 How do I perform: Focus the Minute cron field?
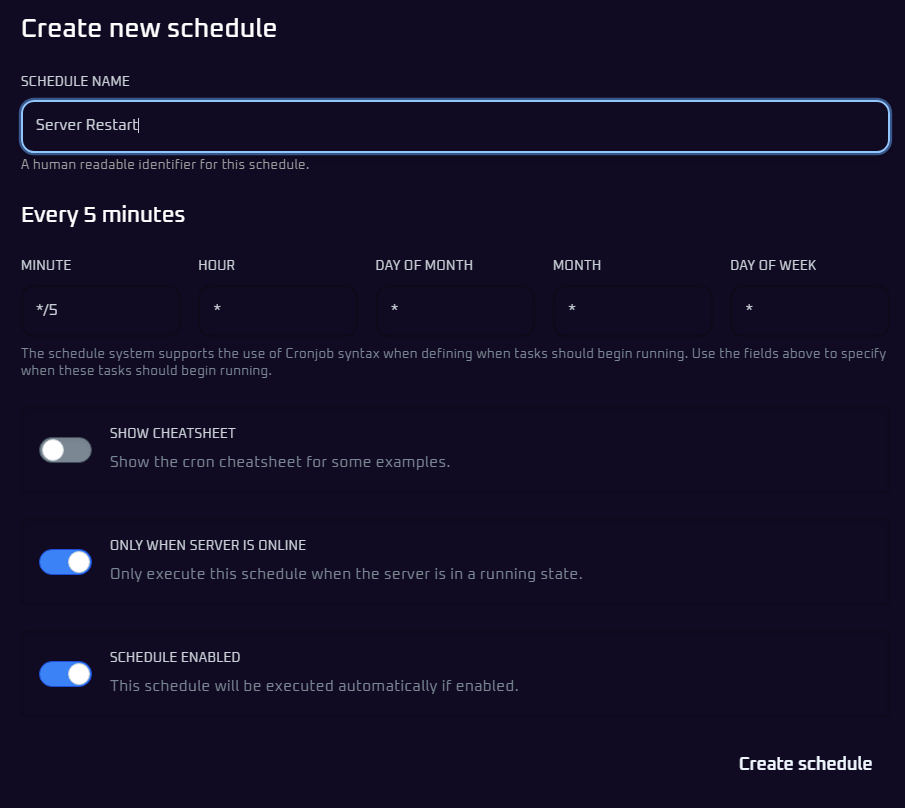pos(101,310)
